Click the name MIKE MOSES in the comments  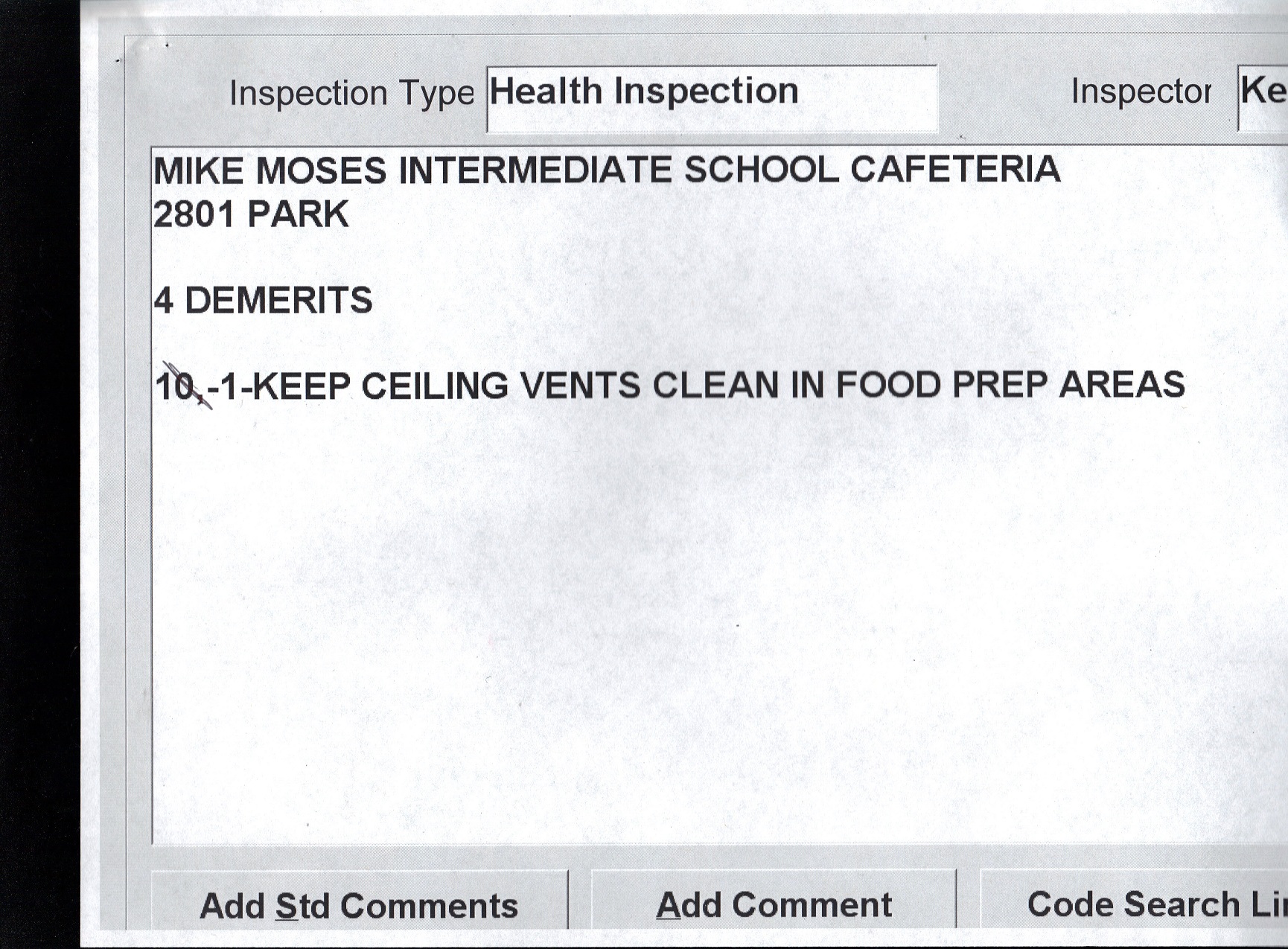(270, 171)
